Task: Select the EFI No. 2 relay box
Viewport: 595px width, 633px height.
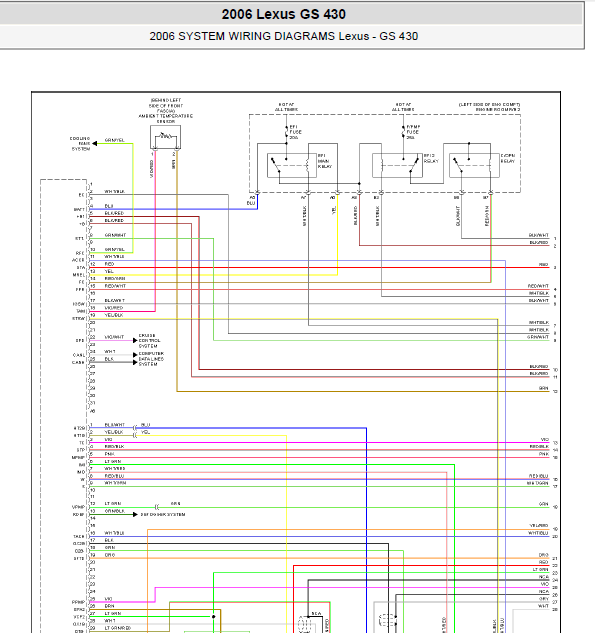Action: point(397,166)
